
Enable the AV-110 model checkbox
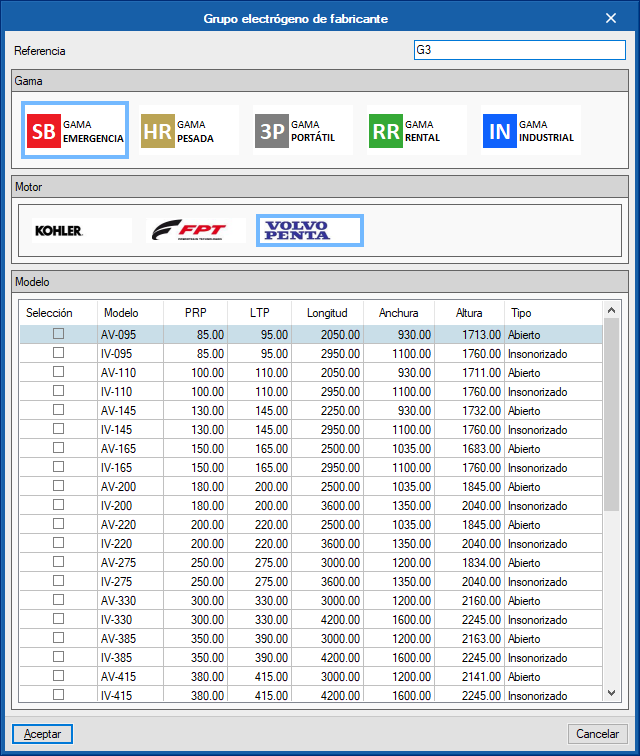[x=58, y=372]
